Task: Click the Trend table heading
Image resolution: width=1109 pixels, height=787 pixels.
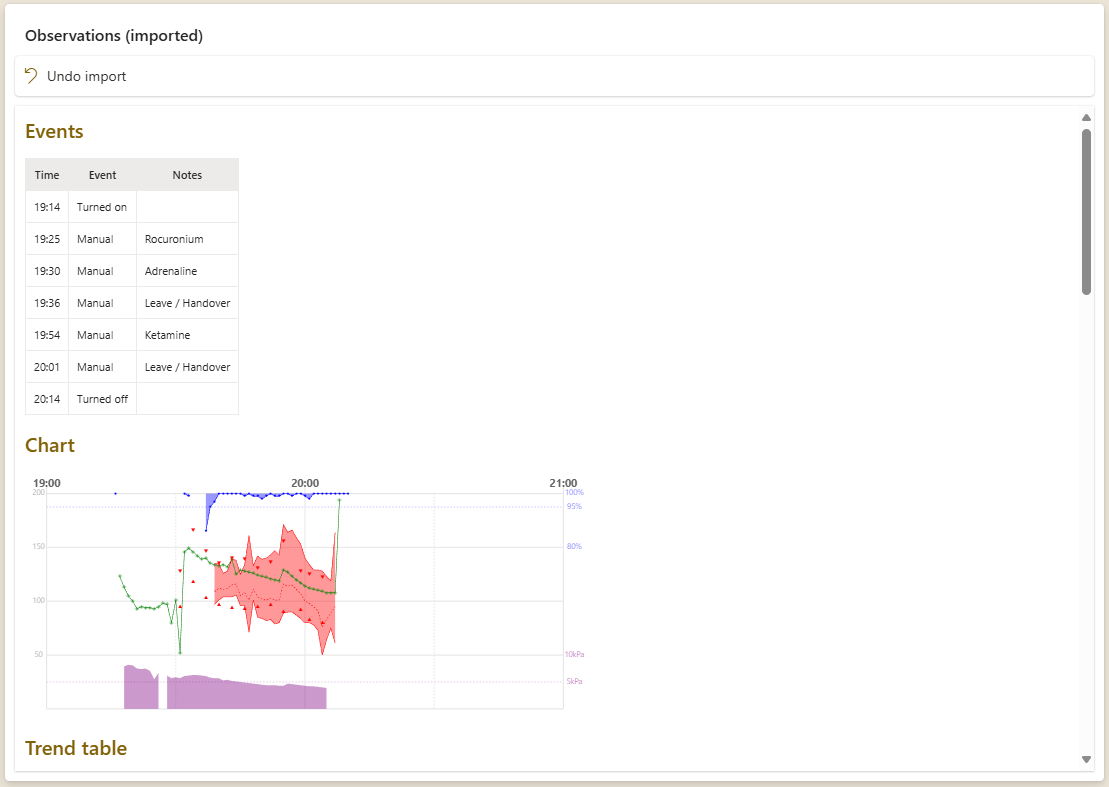Action: pyautogui.click(x=76, y=748)
